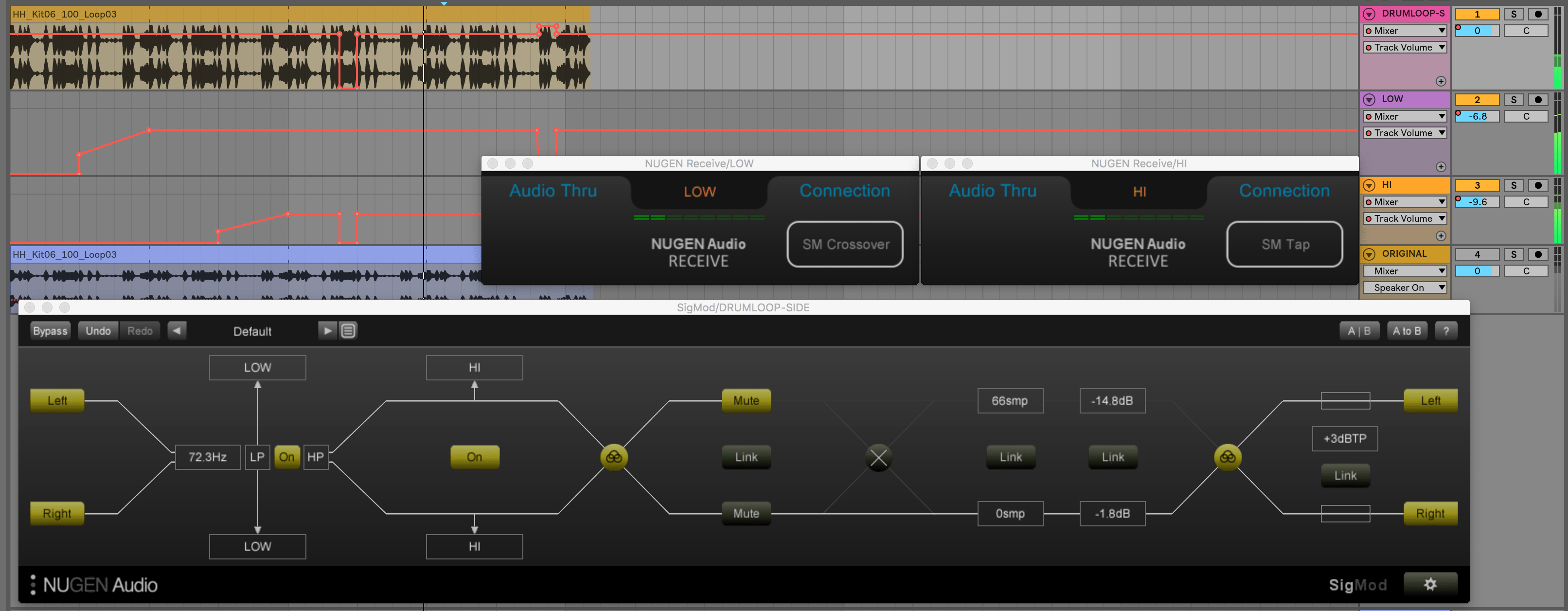
Task: Open HI track Mixer device chooser
Action: click(x=1404, y=202)
